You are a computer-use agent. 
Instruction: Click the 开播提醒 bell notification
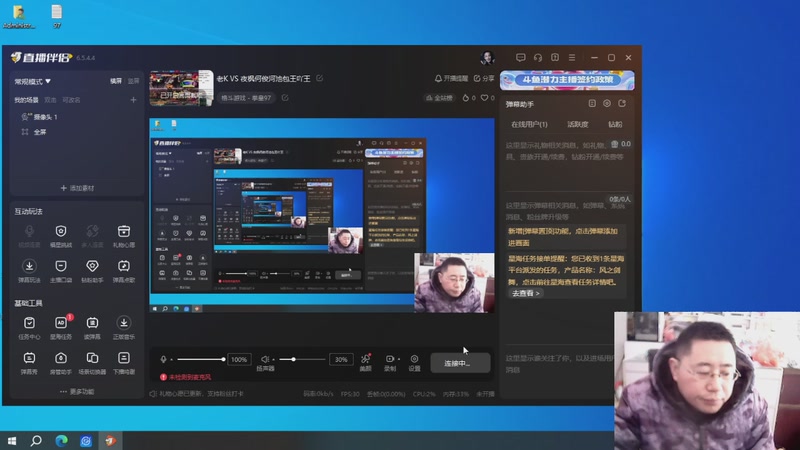click(451, 78)
